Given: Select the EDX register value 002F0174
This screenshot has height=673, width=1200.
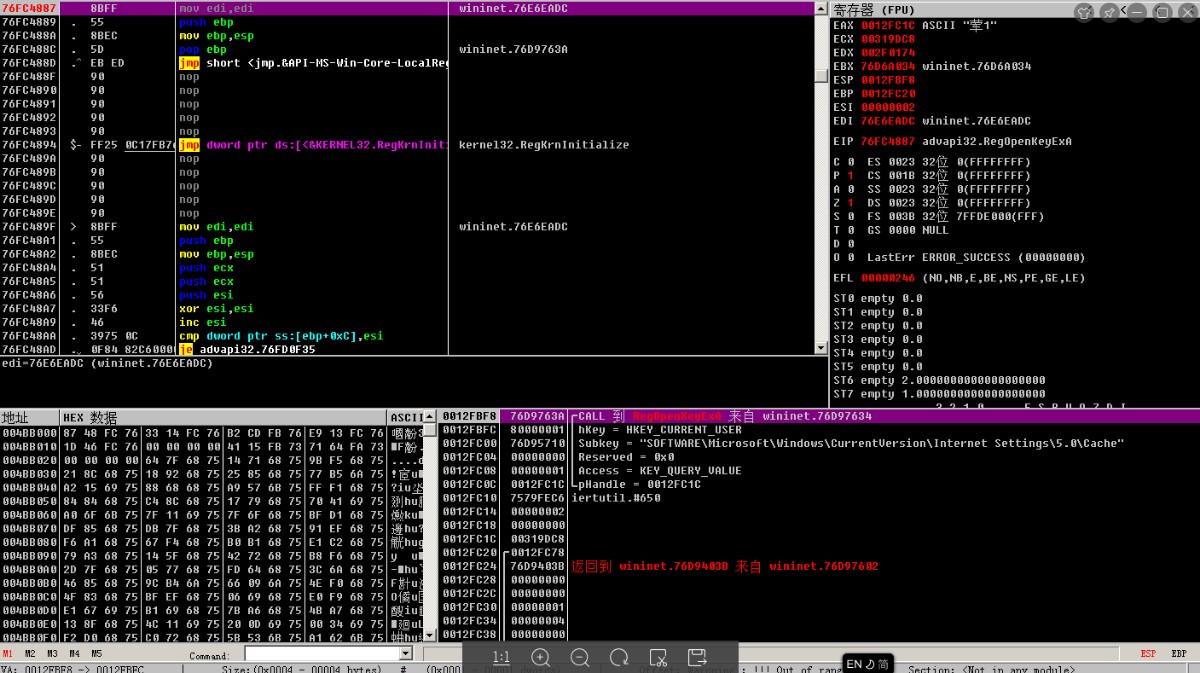Looking at the screenshot, I should point(888,53).
